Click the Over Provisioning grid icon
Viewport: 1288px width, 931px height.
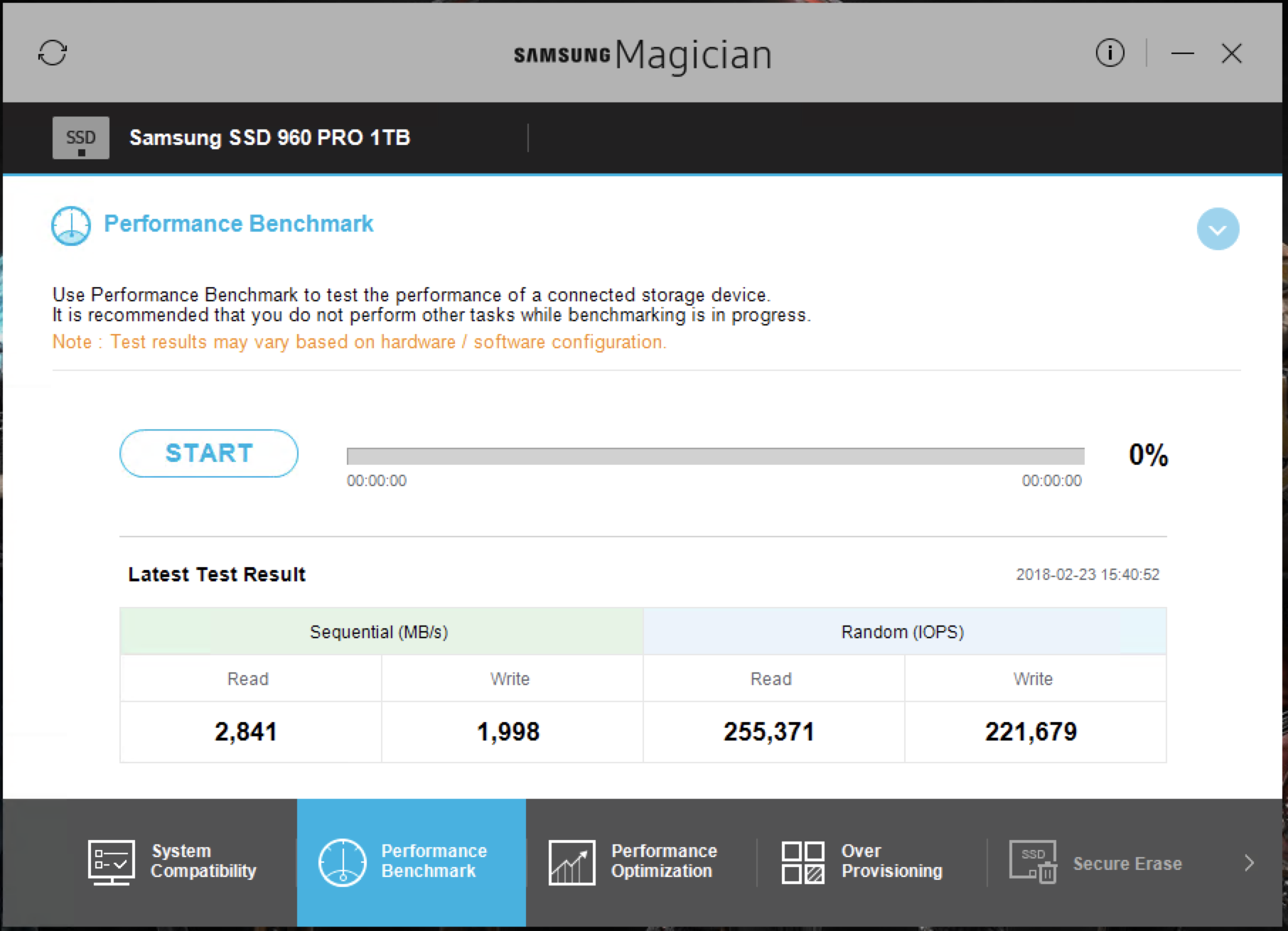803,863
